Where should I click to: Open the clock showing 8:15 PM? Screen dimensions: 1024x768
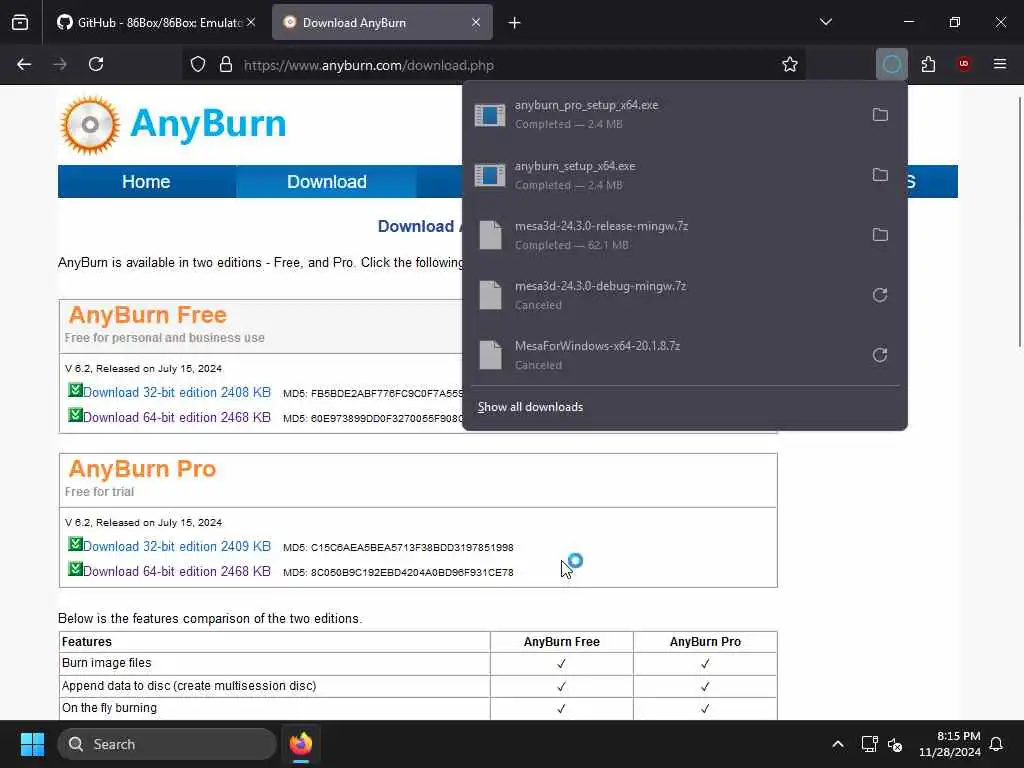pos(950,744)
